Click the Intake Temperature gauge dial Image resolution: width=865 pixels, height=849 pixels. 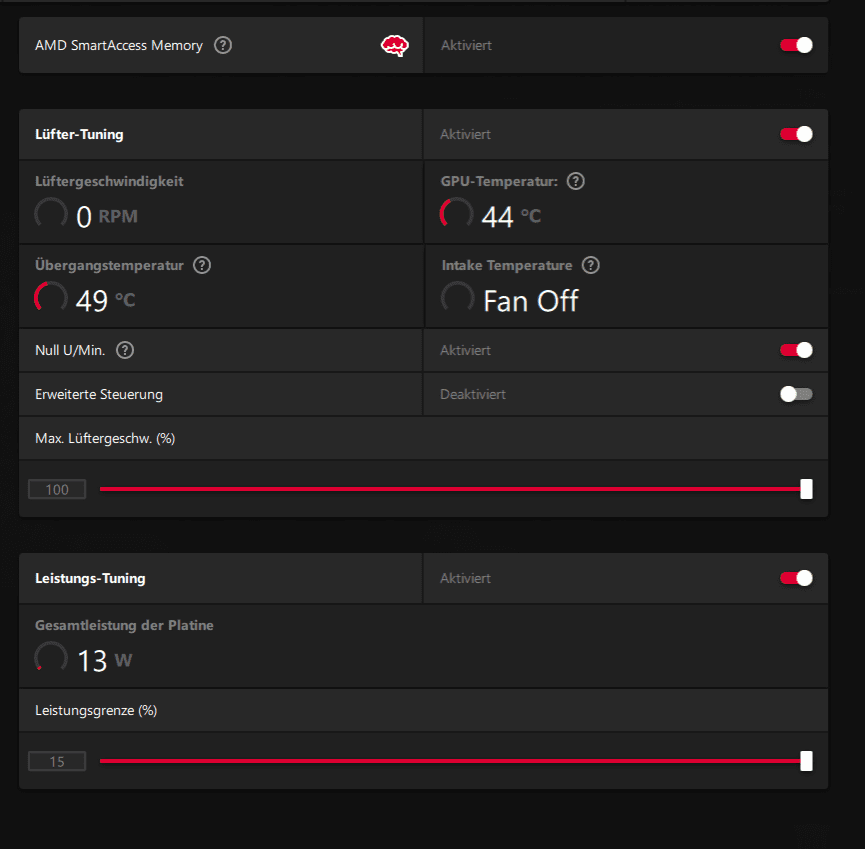(x=457, y=298)
